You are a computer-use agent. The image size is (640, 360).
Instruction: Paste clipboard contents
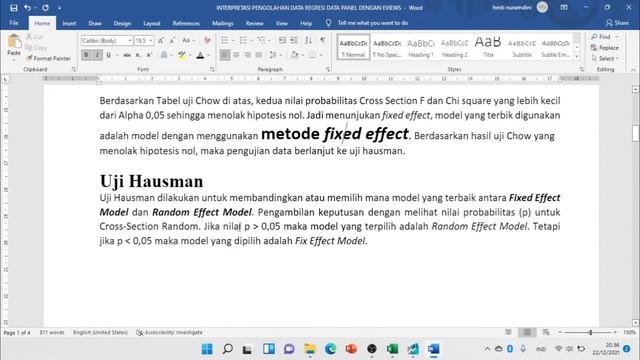(14, 46)
